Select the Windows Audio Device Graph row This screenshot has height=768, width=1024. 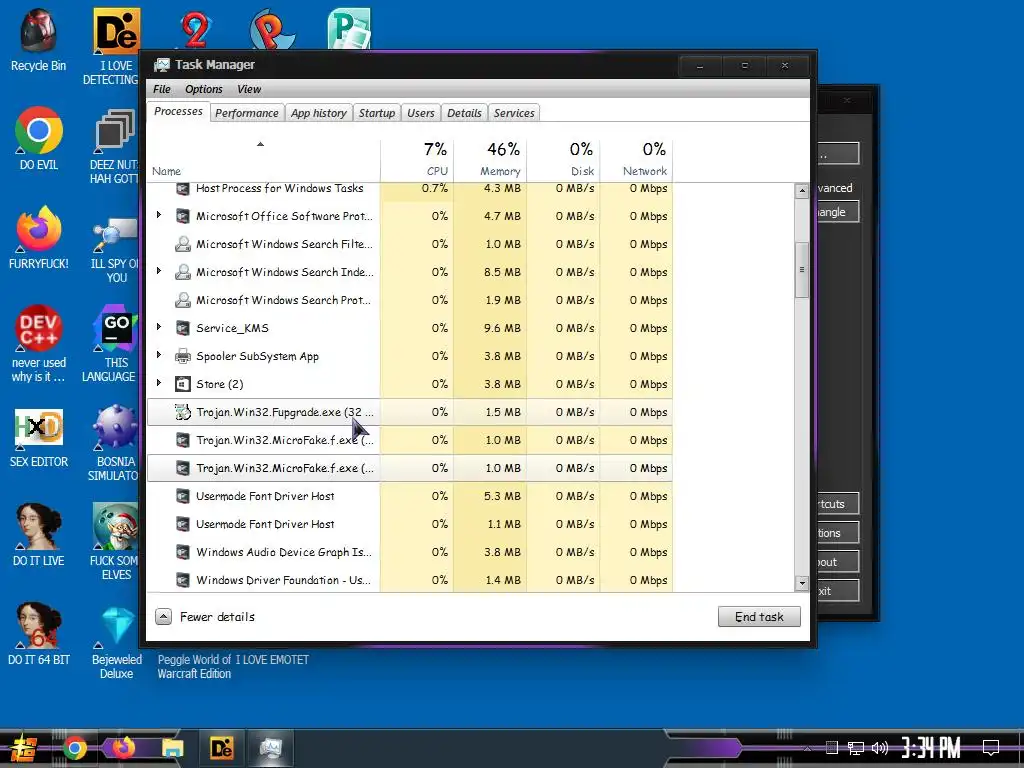point(410,552)
